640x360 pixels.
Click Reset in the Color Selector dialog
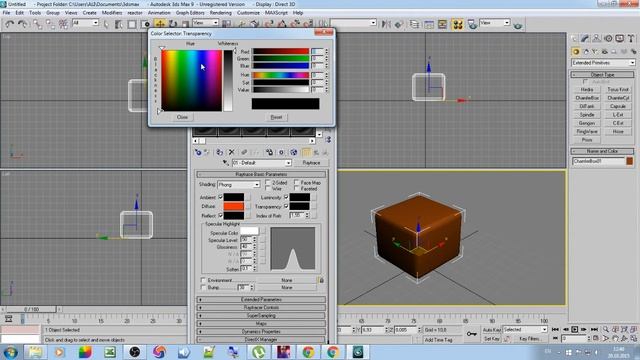pyautogui.click(x=276, y=117)
